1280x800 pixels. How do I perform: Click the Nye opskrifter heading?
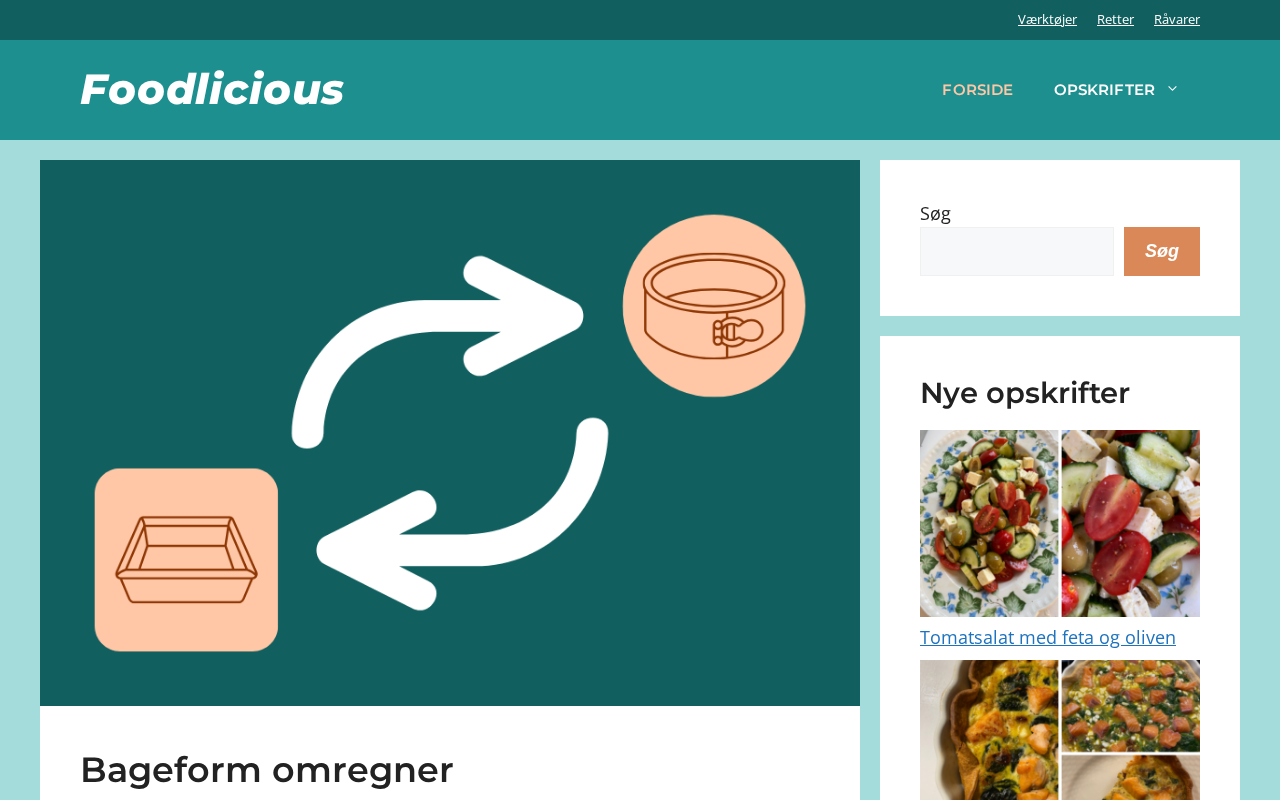tap(1025, 393)
